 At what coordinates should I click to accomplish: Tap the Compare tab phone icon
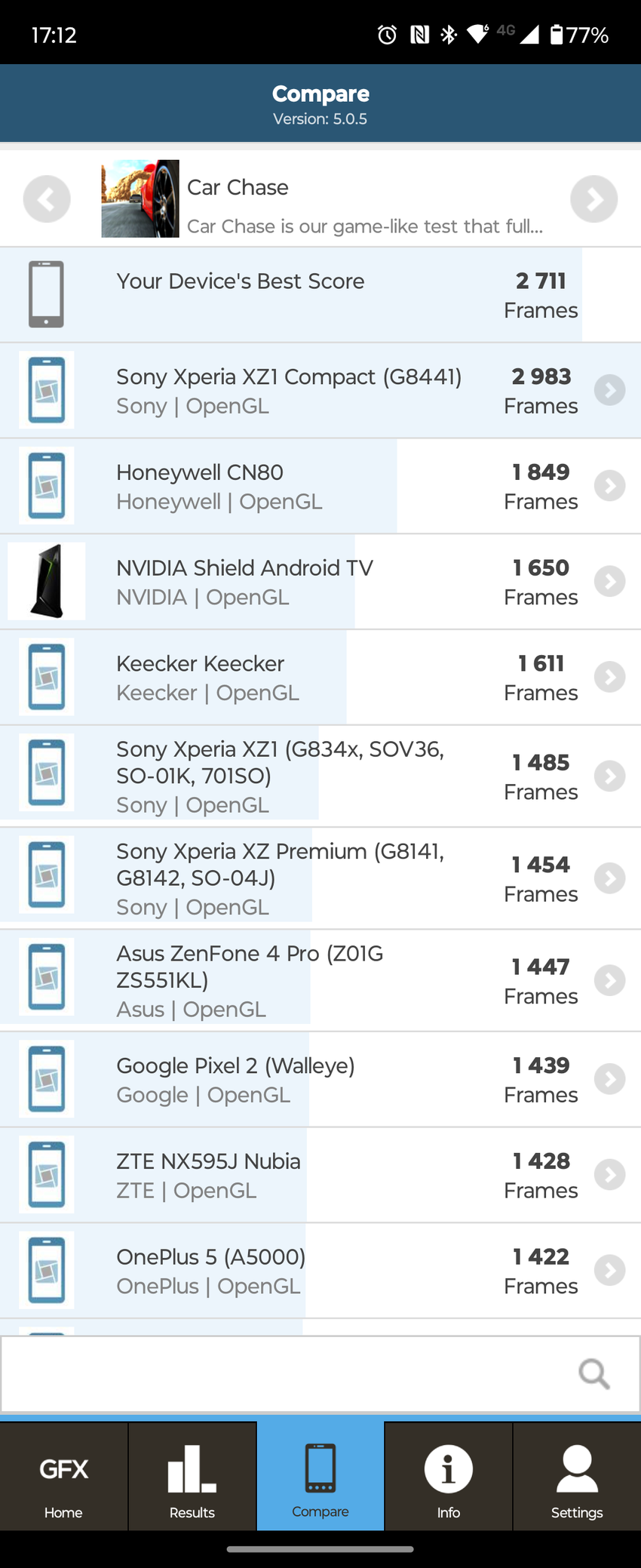click(x=320, y=1468)
